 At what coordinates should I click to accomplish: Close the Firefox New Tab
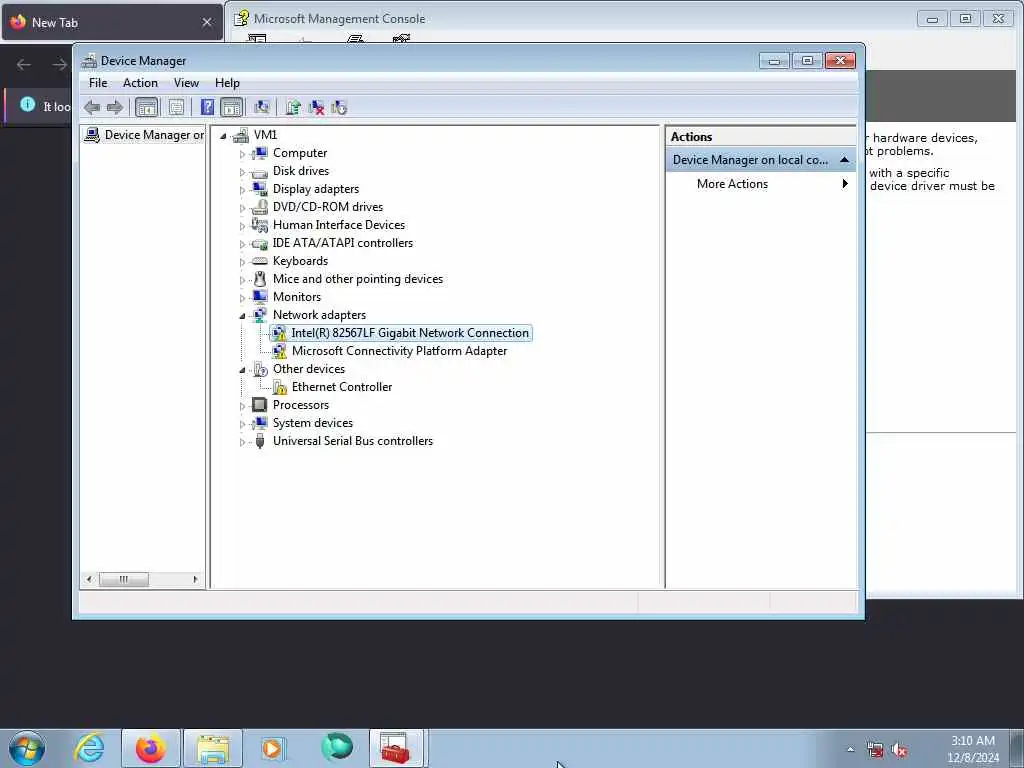[x=207, y=22]
